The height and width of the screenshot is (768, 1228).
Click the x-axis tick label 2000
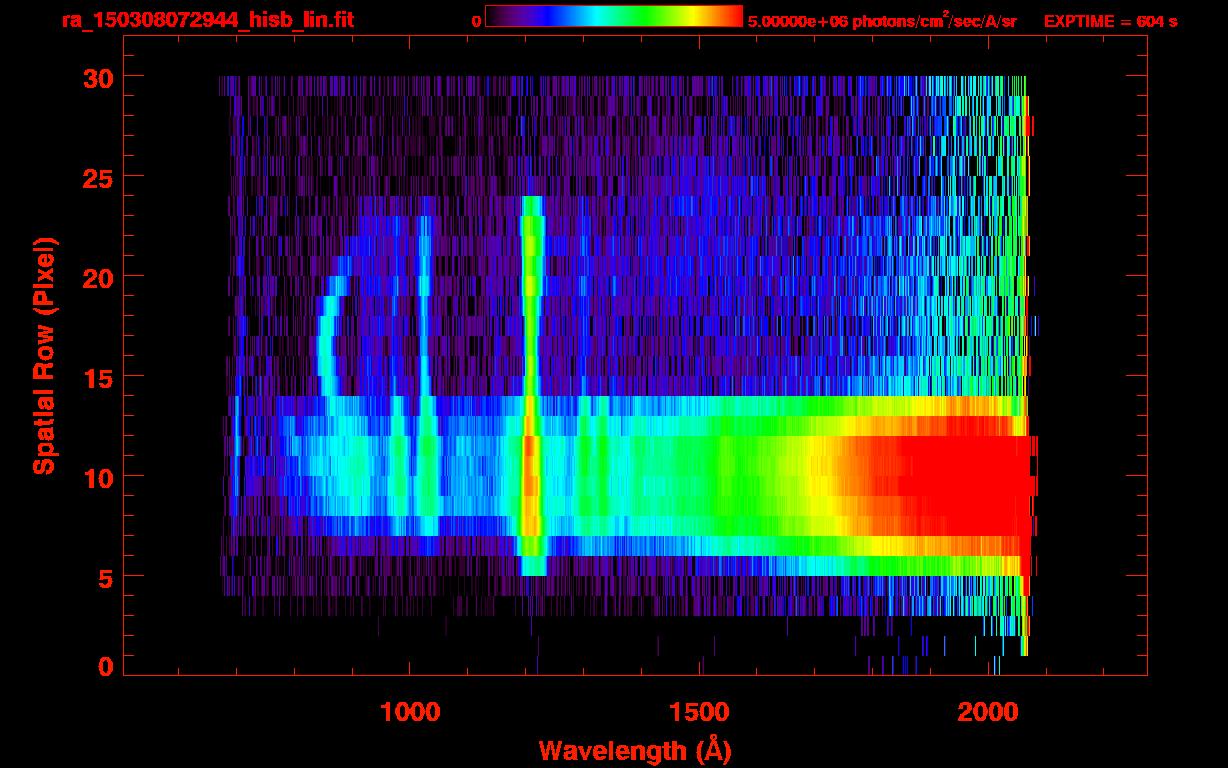990,712
